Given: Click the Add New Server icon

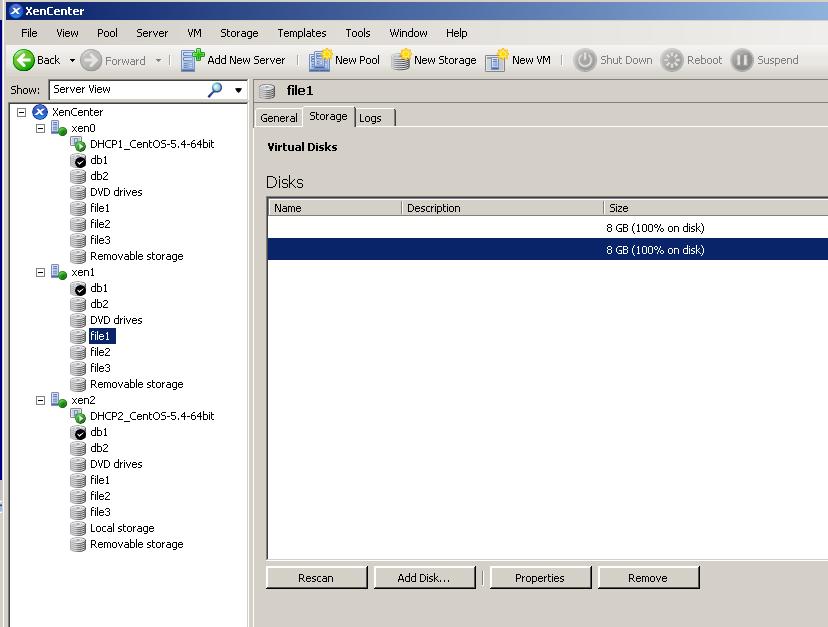Looking at the screenshot, I should pos(193,60).
